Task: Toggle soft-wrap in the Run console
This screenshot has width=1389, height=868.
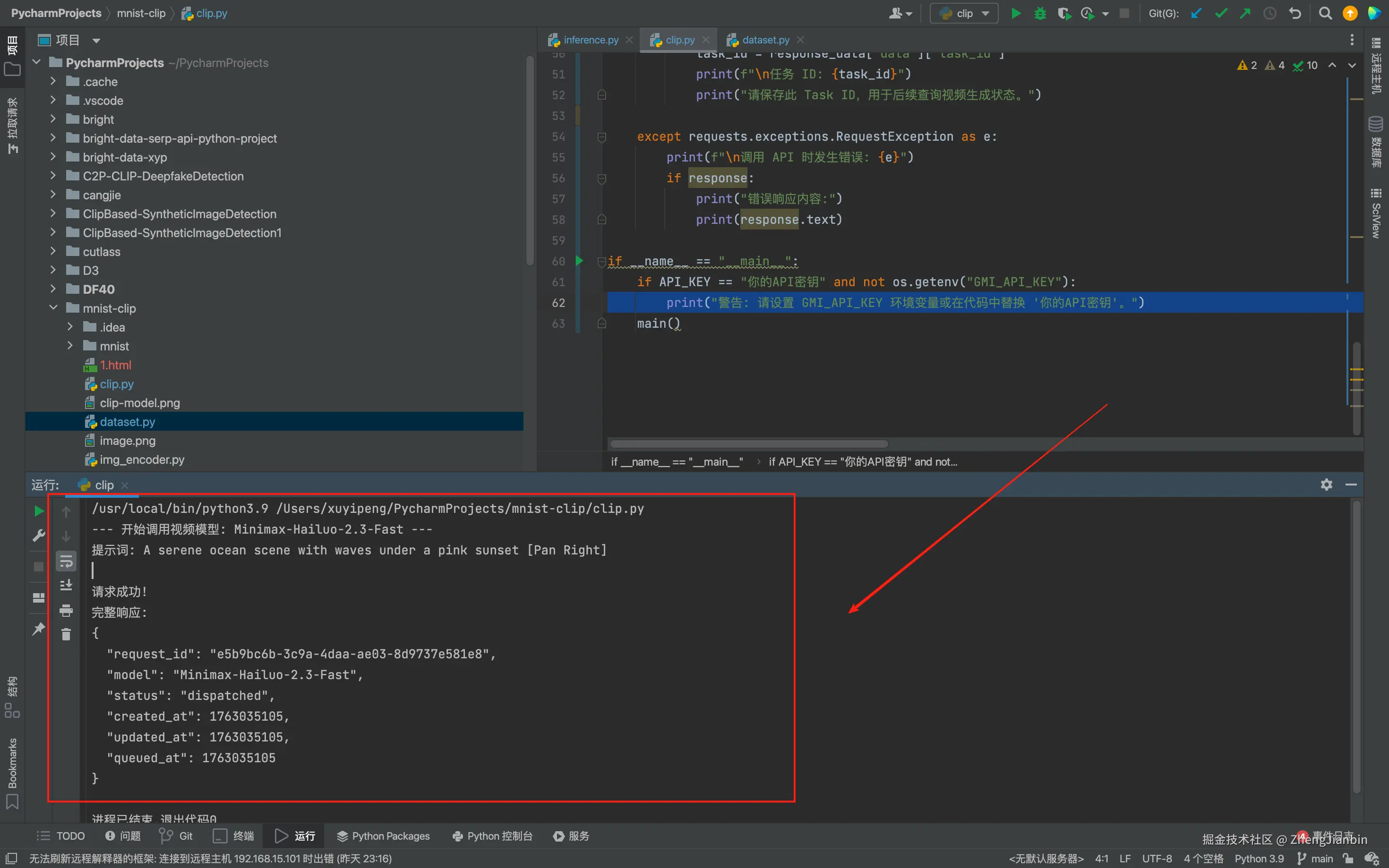Action: point(66,562)
